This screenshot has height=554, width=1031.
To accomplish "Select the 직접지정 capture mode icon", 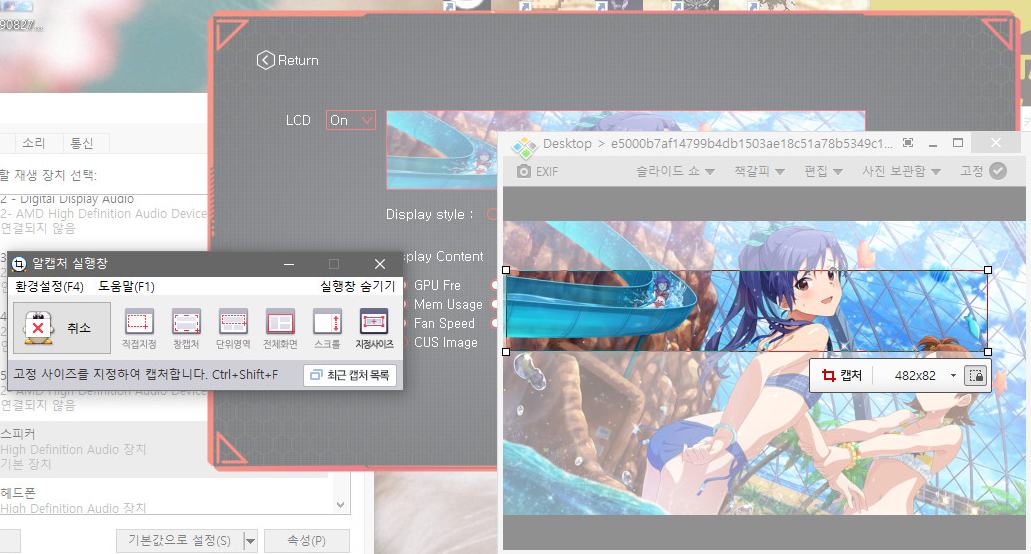I will pyautogui.click(x=138, y=322).
